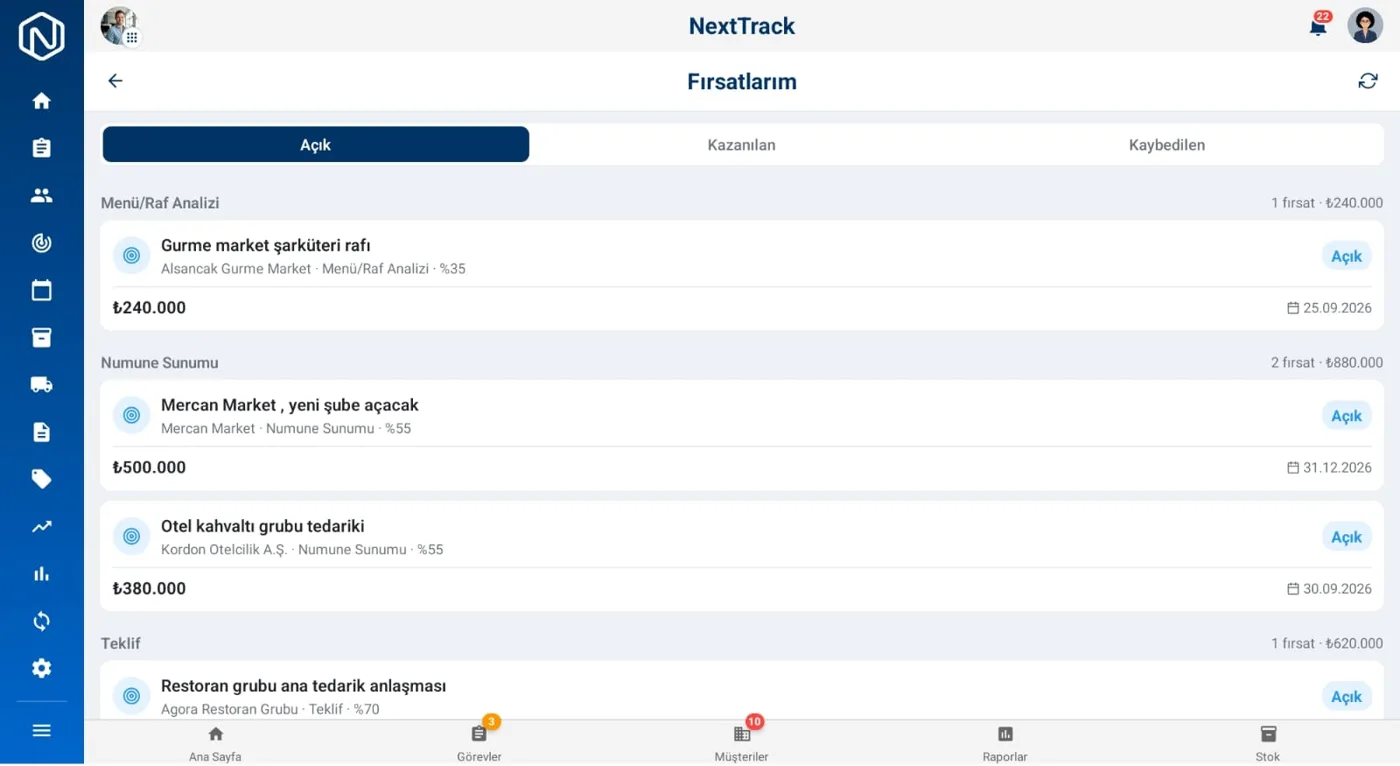Open the user profile avatar at top right
This screenshot has height=766, width=1400.
pyautogui.click(x=1365, y=26)
